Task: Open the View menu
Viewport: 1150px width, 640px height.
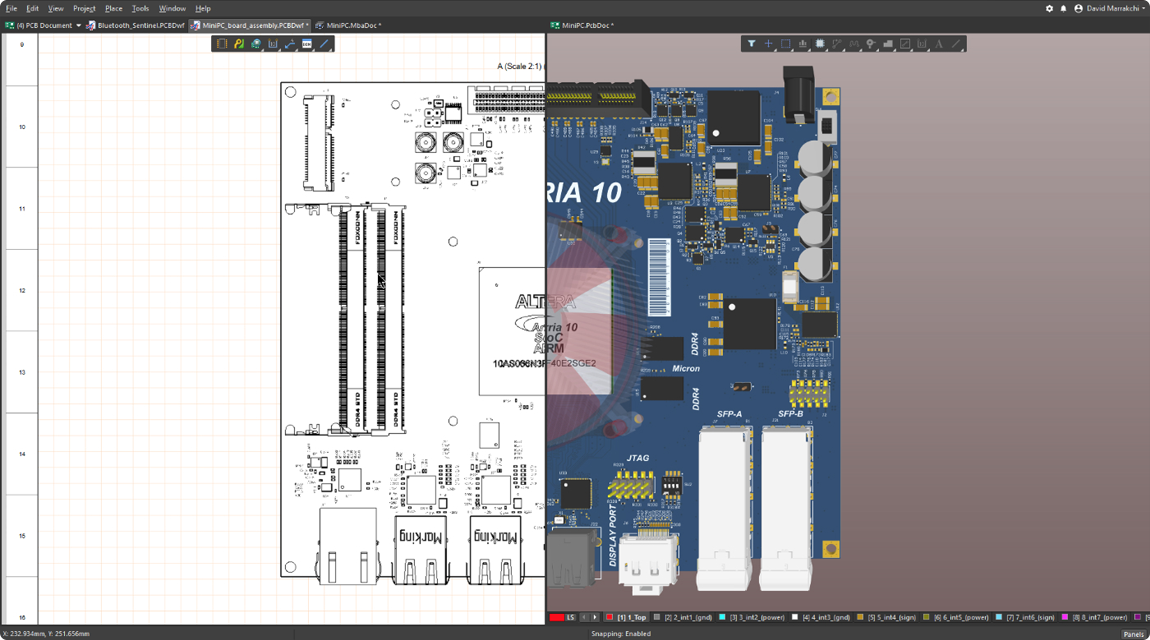Action: (56, 8)
